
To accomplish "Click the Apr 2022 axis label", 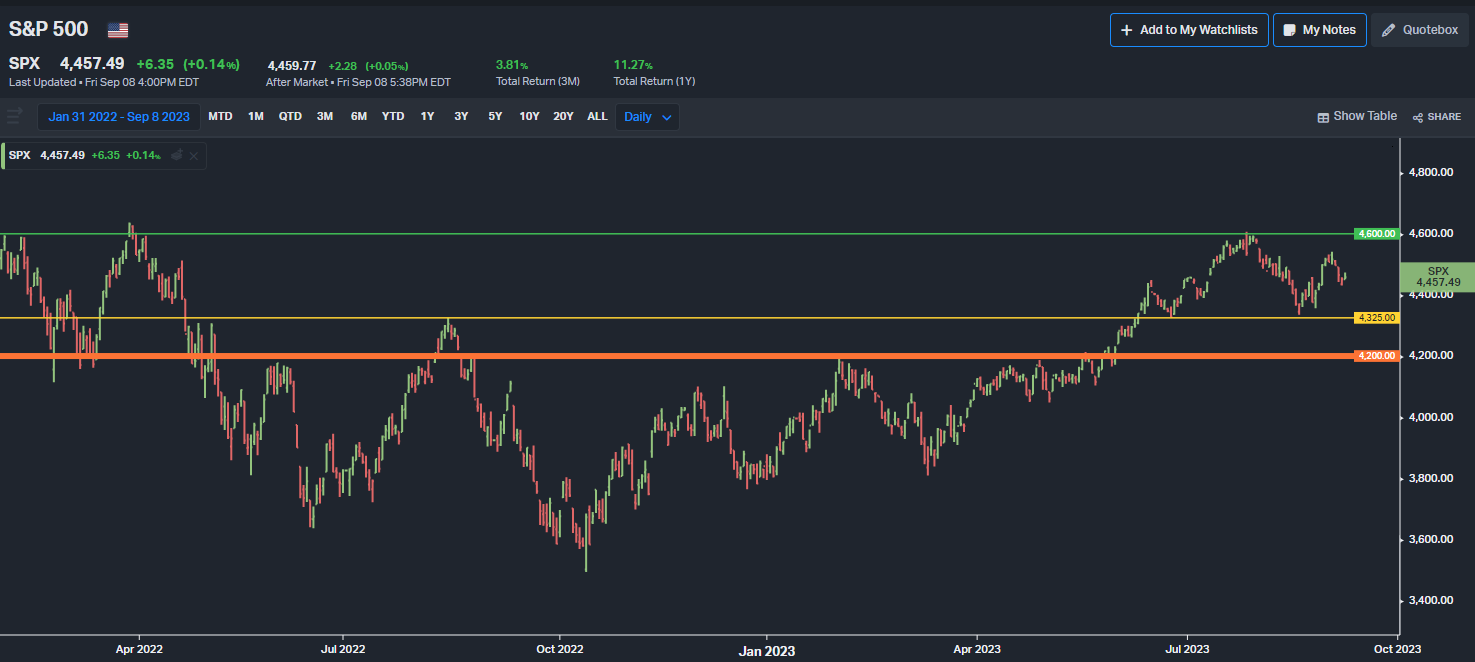I will coord(139,649).
